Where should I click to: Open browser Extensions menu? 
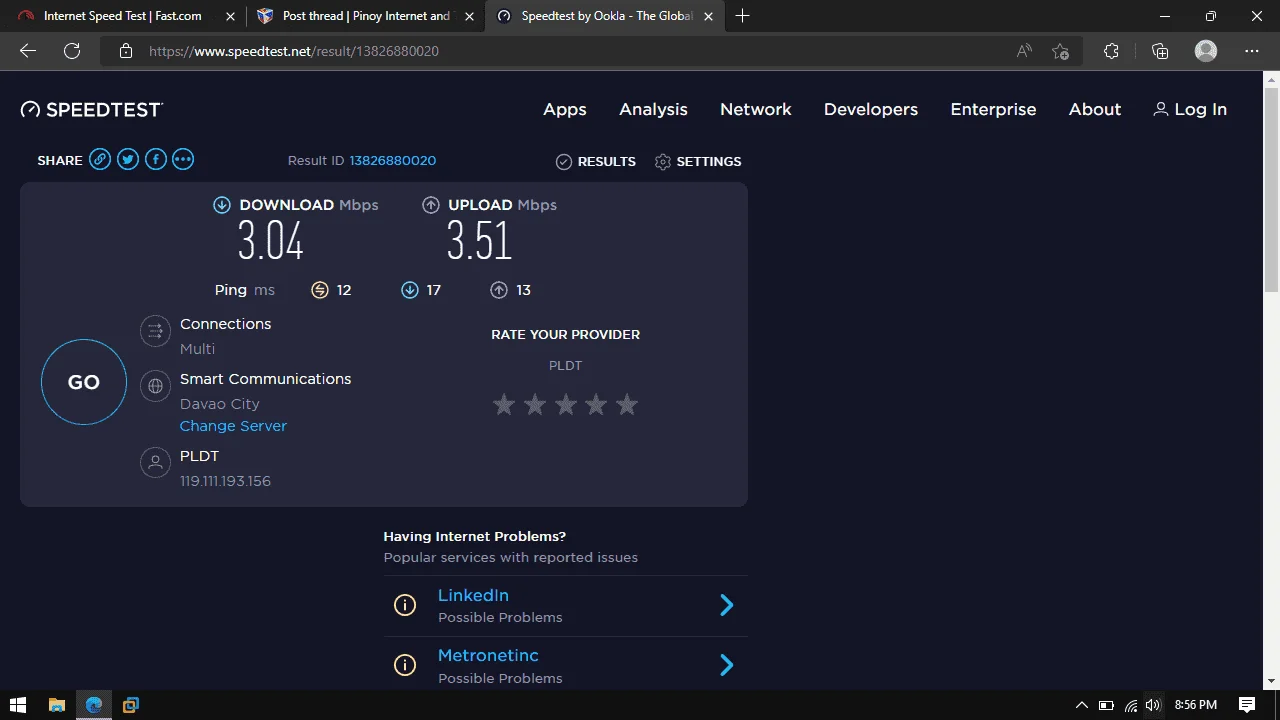1111,51
